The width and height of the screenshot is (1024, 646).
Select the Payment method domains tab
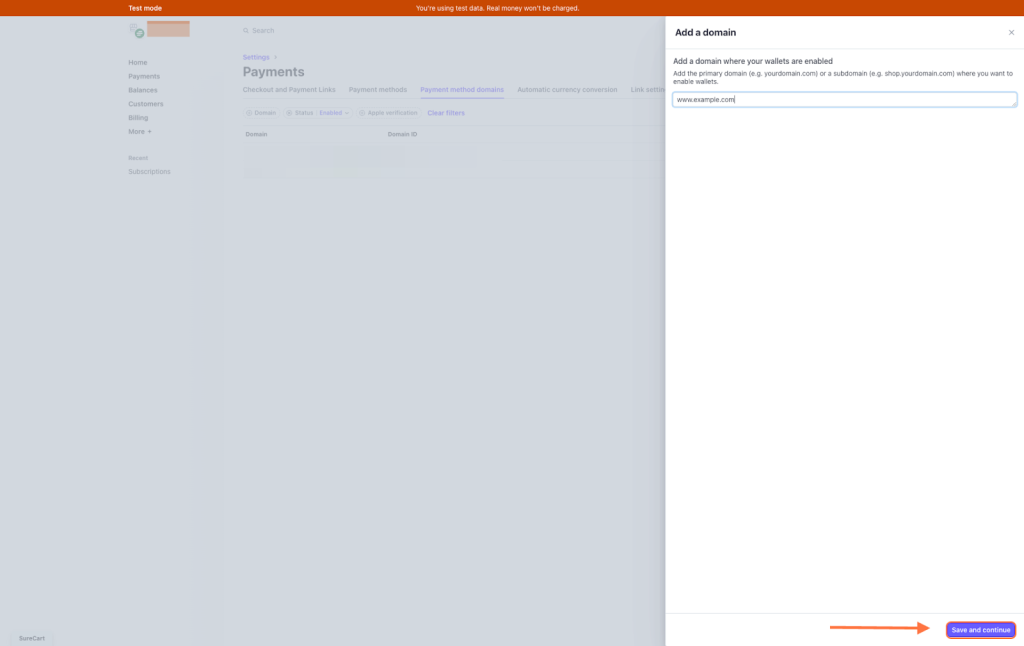pos(462,90)
